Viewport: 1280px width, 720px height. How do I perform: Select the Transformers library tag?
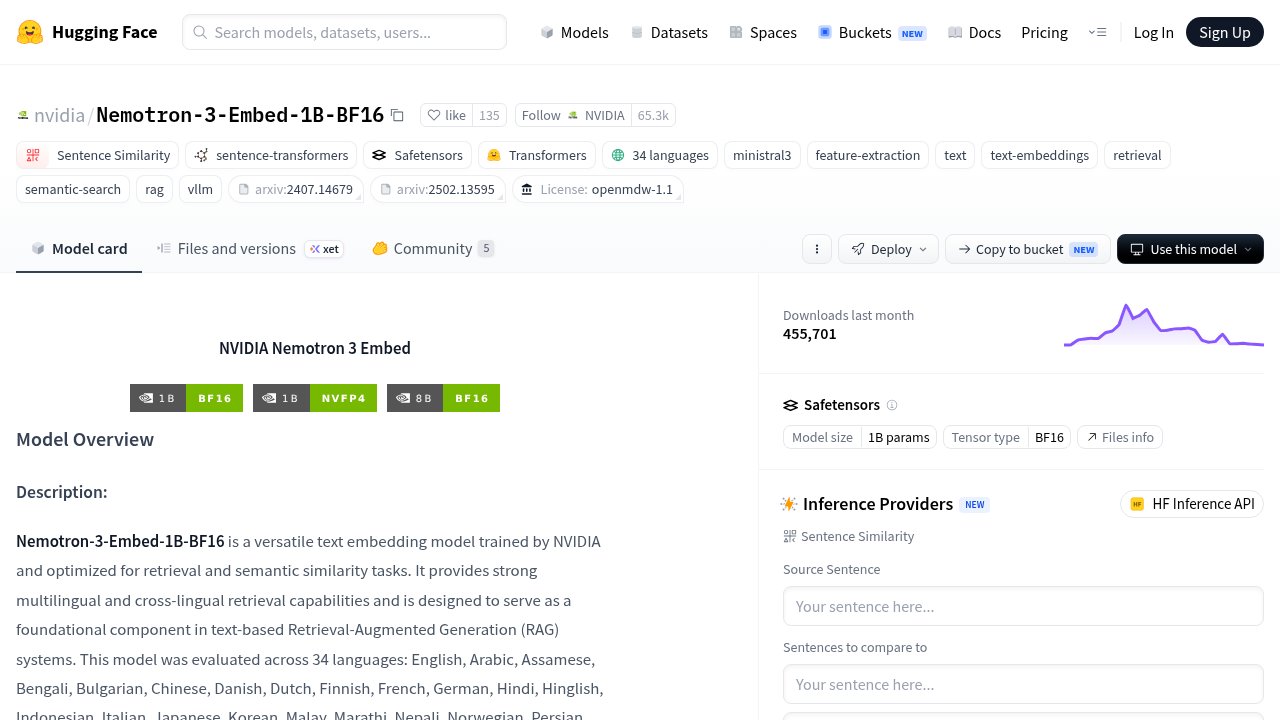tap(537, 155)
